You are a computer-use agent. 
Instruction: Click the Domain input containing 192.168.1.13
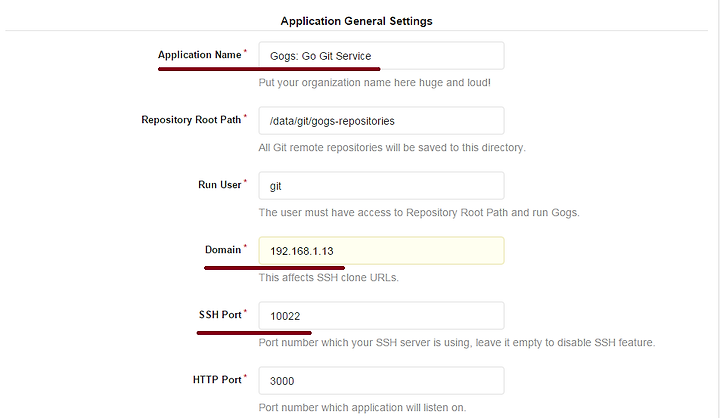[381, 251]
